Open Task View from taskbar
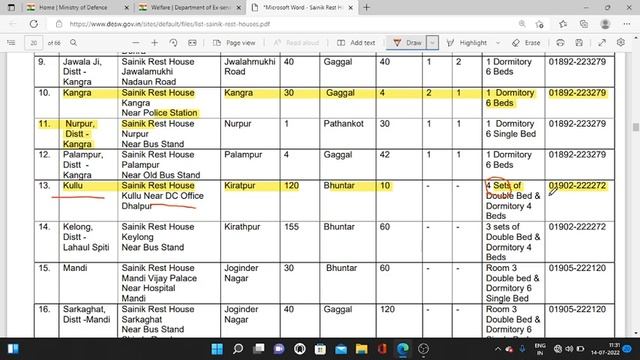640x360 pixels. [x=258, y=349]
